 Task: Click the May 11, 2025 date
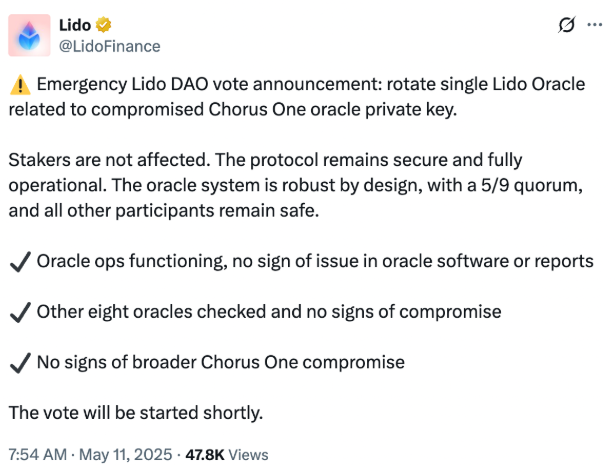tap(126, 455)
